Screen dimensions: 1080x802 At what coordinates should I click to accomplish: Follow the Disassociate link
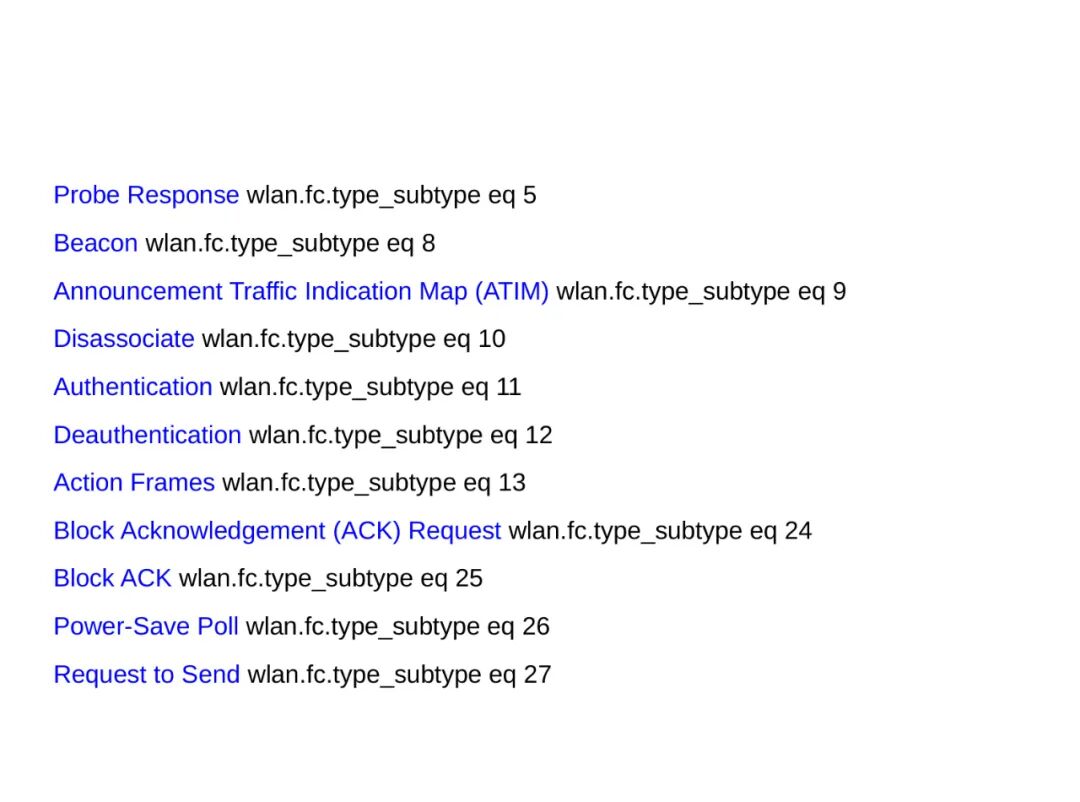pos(124,339)
